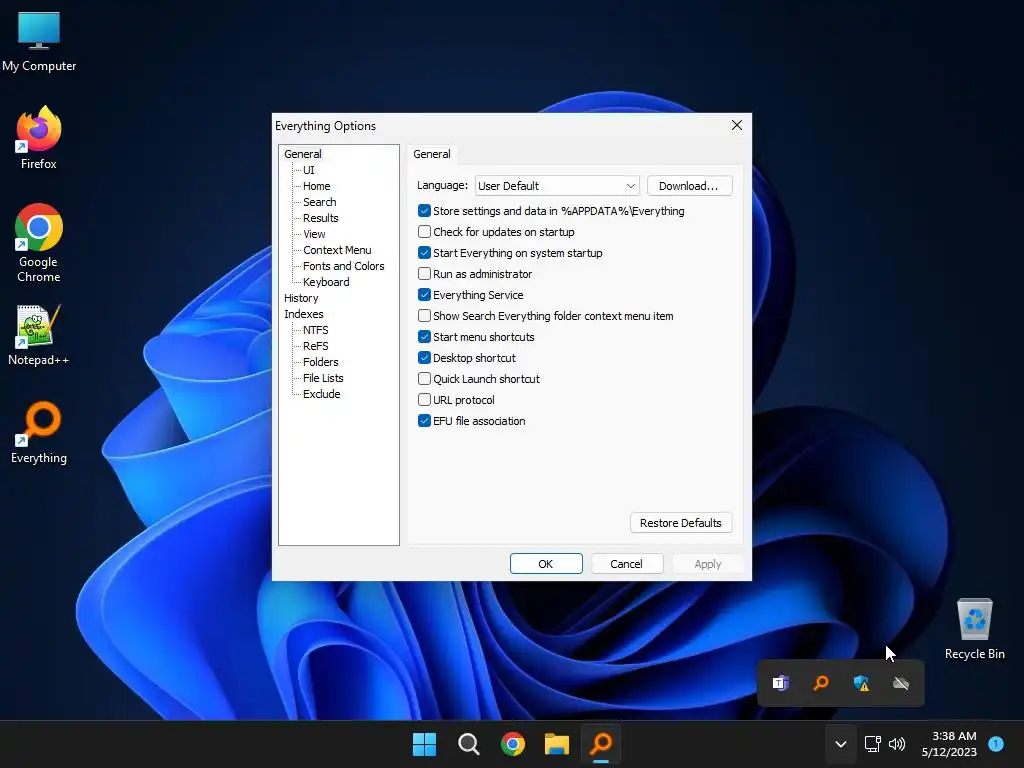Select Exclude in the options tree

click(x=321, y=394)
